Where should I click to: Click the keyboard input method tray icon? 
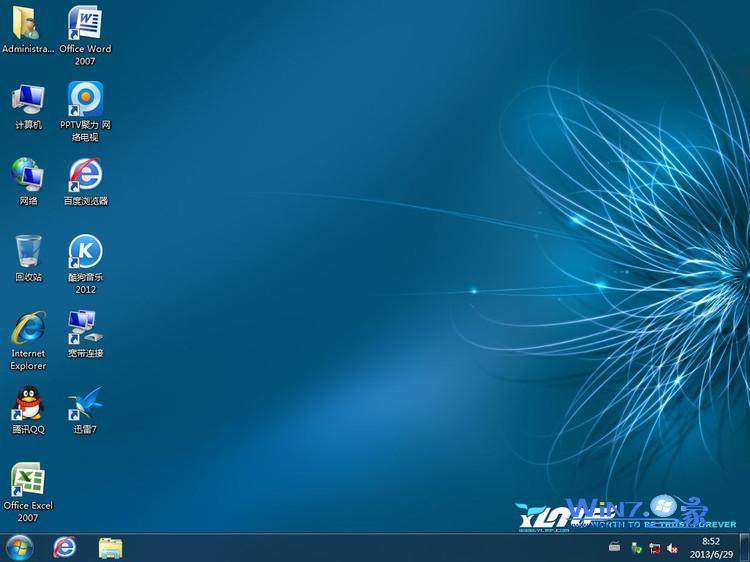coord(615,547)
